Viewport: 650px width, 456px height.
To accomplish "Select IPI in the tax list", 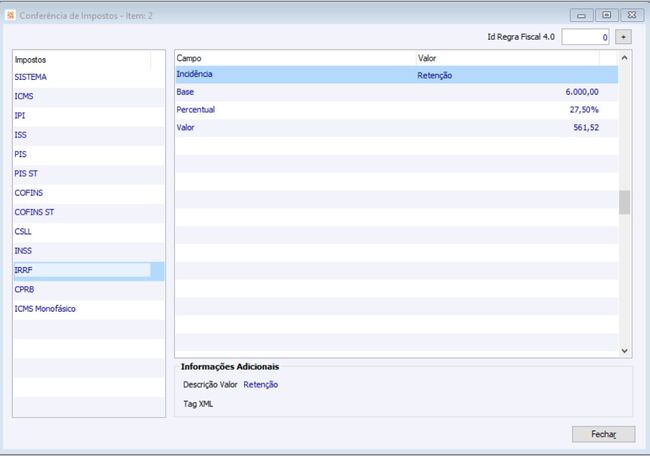I will point(89,116).
